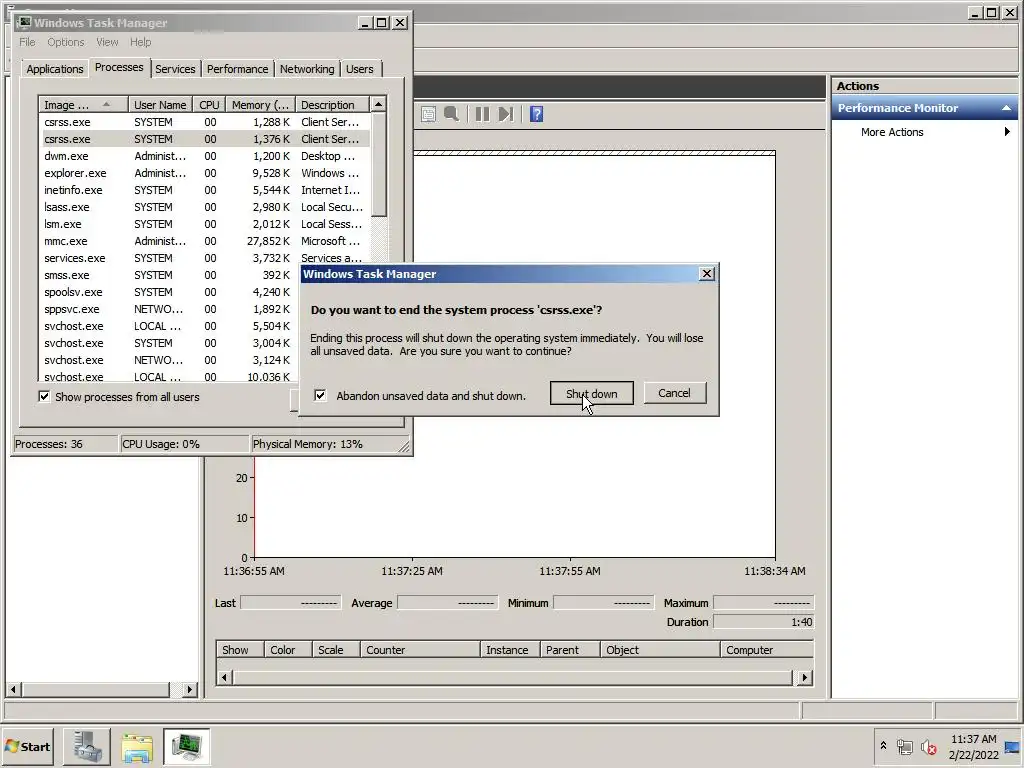Screen dimensions: 1024x768
Task: Open Windows Explorer folder icon in taskbar
Action: click(x=137, y=746)
